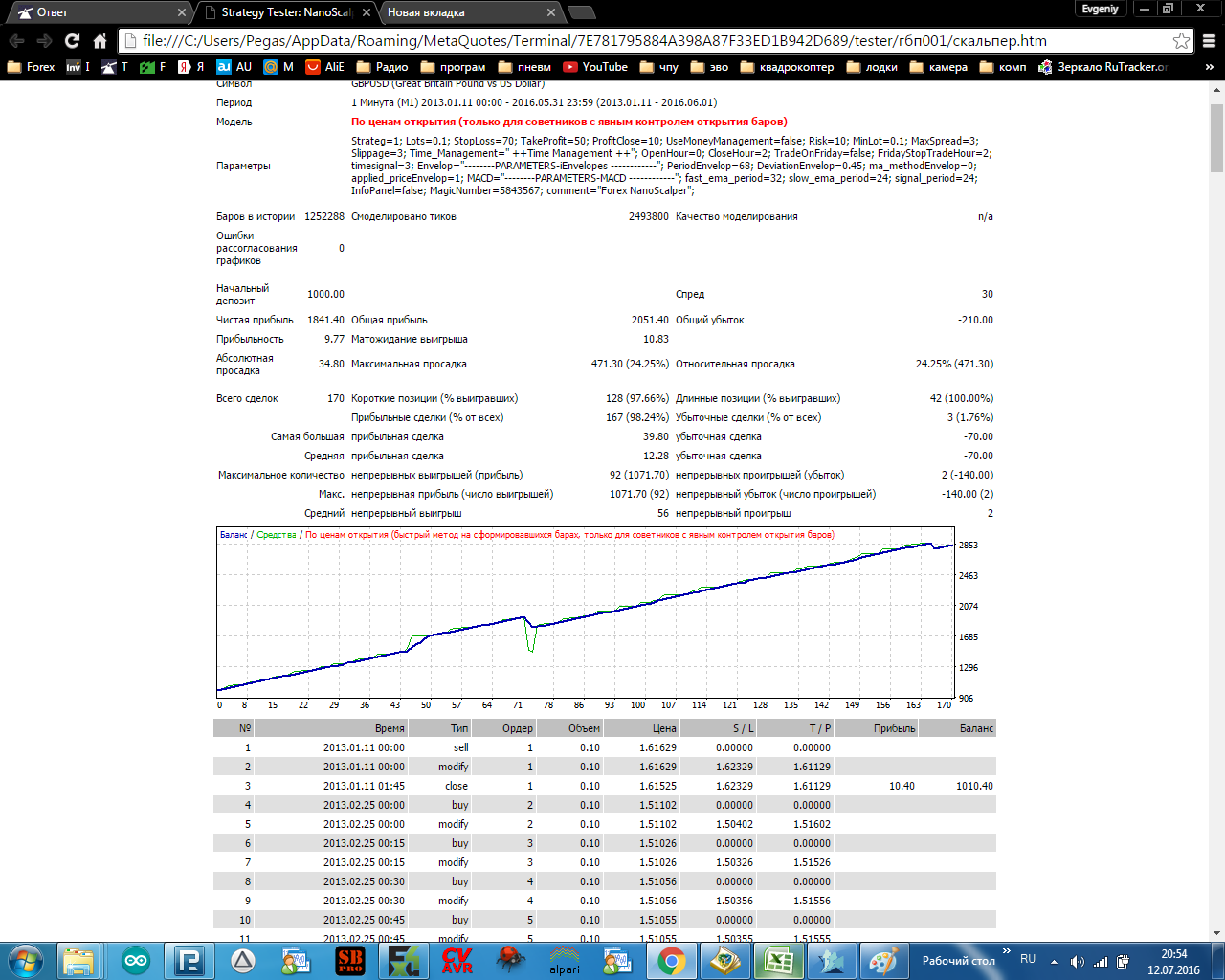Click the time cell 2013.01.11 01:45
Viewport: 1225px width, 980px height.
point(364,786)
